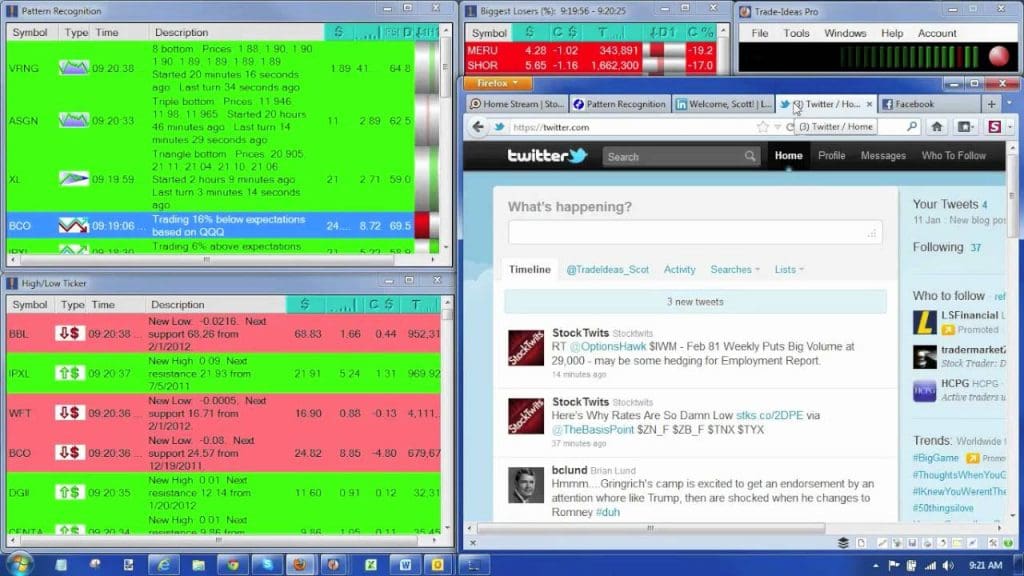
Task: Switch to the LinkedIn Welcome Scott tab
Action: click(x=723, y=104)
